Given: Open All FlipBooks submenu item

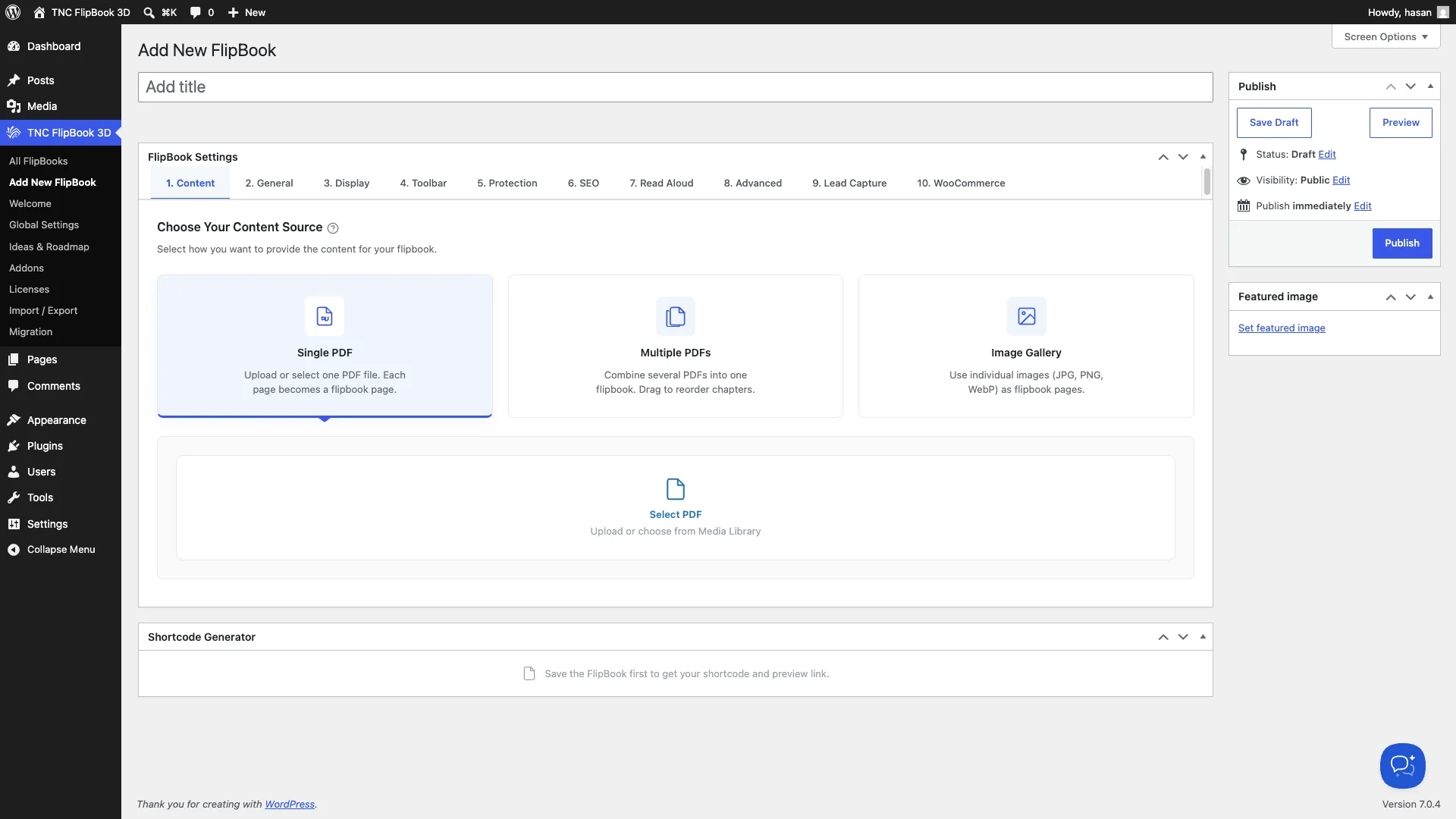Looking at the screenshot, I should 39,162.
